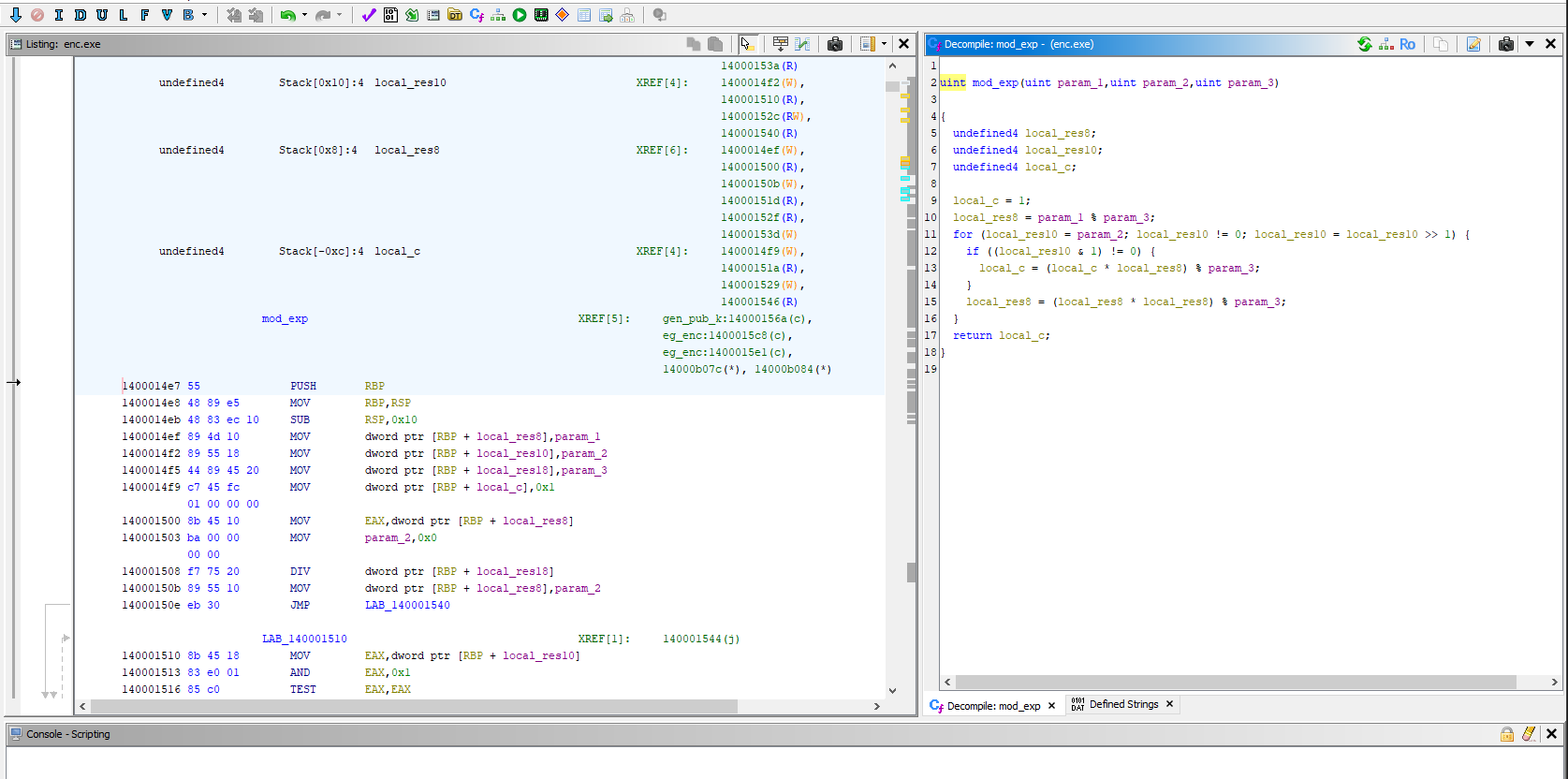Screen dimensions: 1568x779
Task: Click the Listing snapshot camera icon
Action: coord(835,44)
